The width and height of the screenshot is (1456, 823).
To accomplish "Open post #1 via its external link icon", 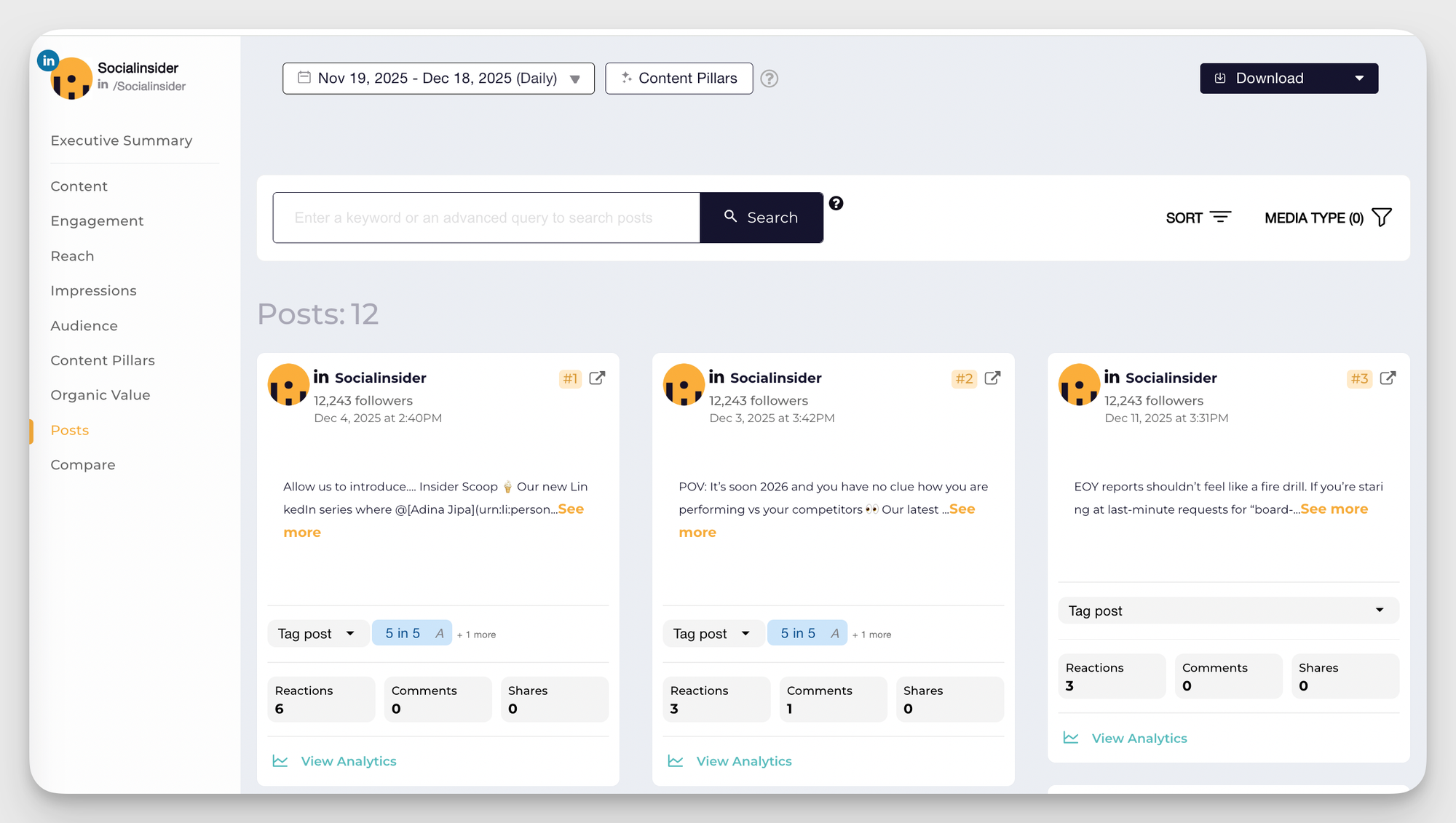I will point(597,378).
